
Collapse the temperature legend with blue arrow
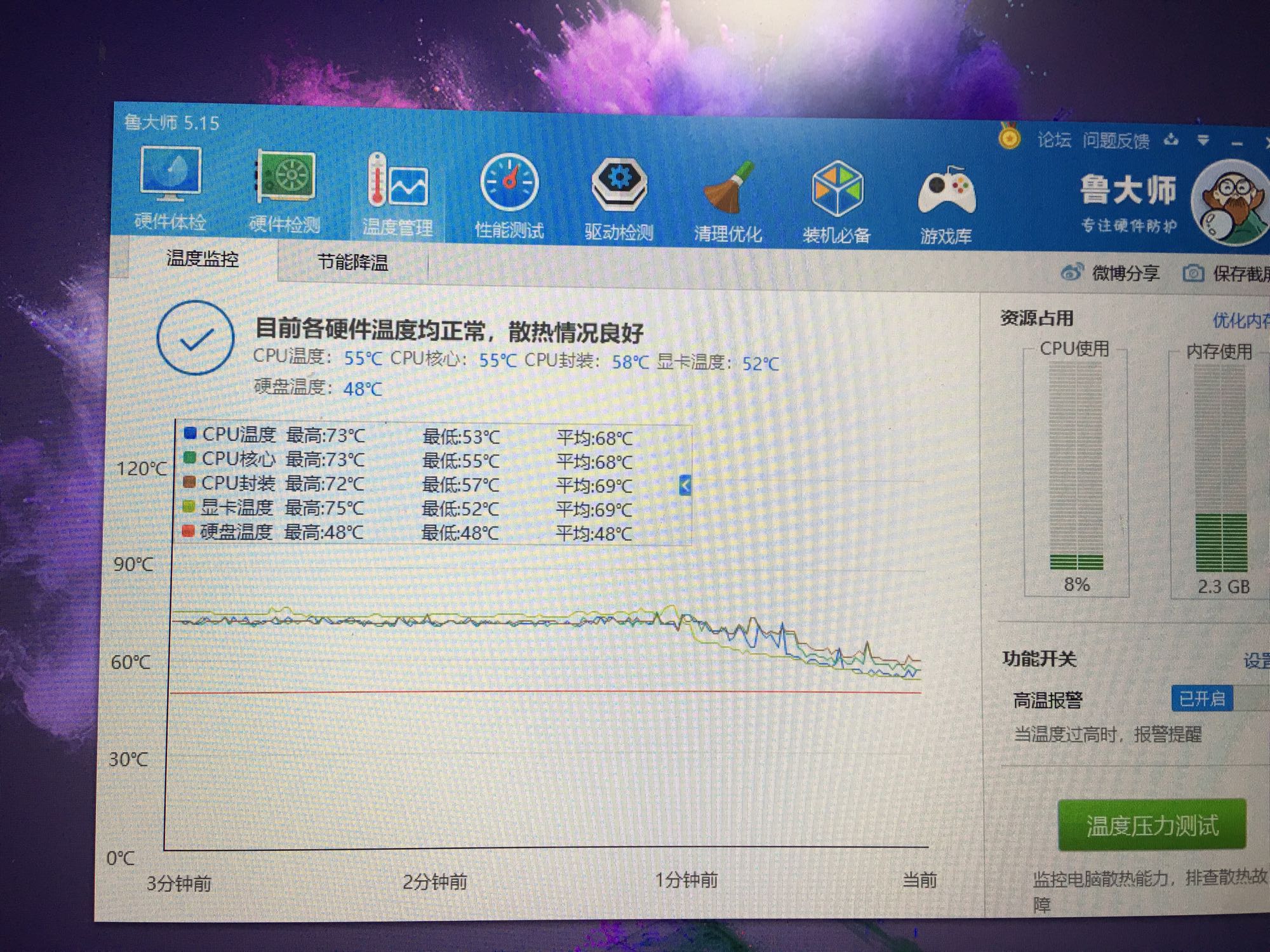(x=685, y=486)
